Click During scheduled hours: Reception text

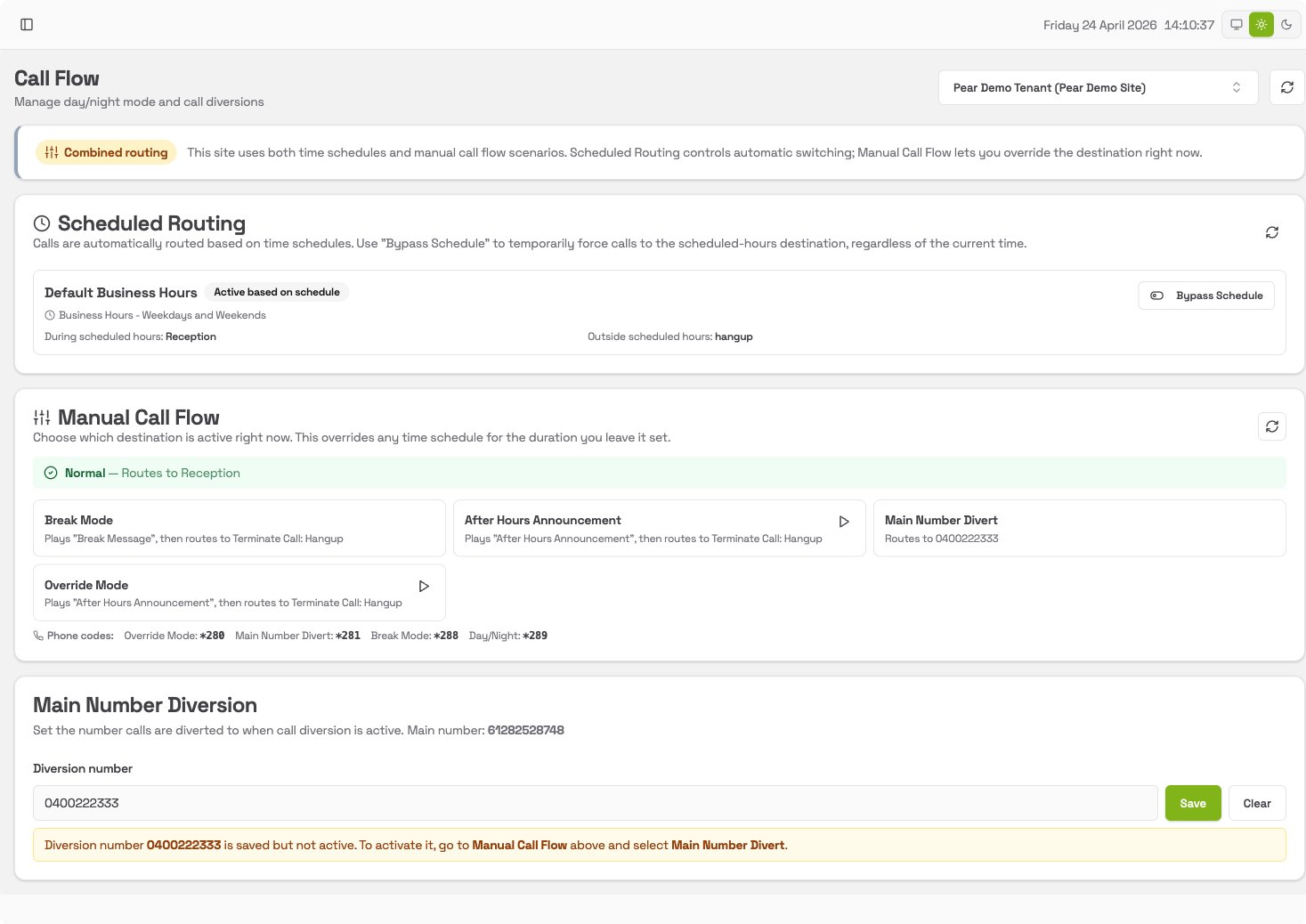(130, 336)
